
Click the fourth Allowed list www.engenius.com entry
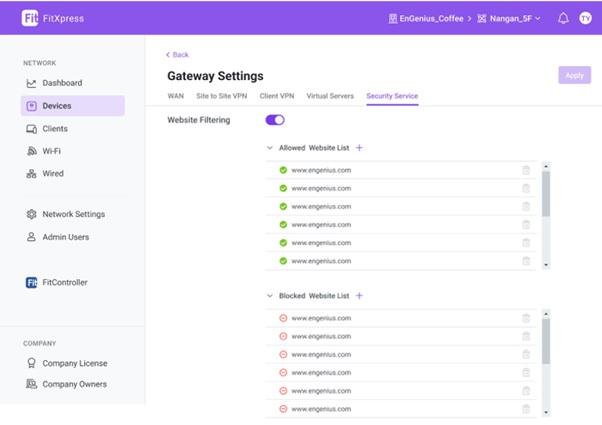click(321, 225)
